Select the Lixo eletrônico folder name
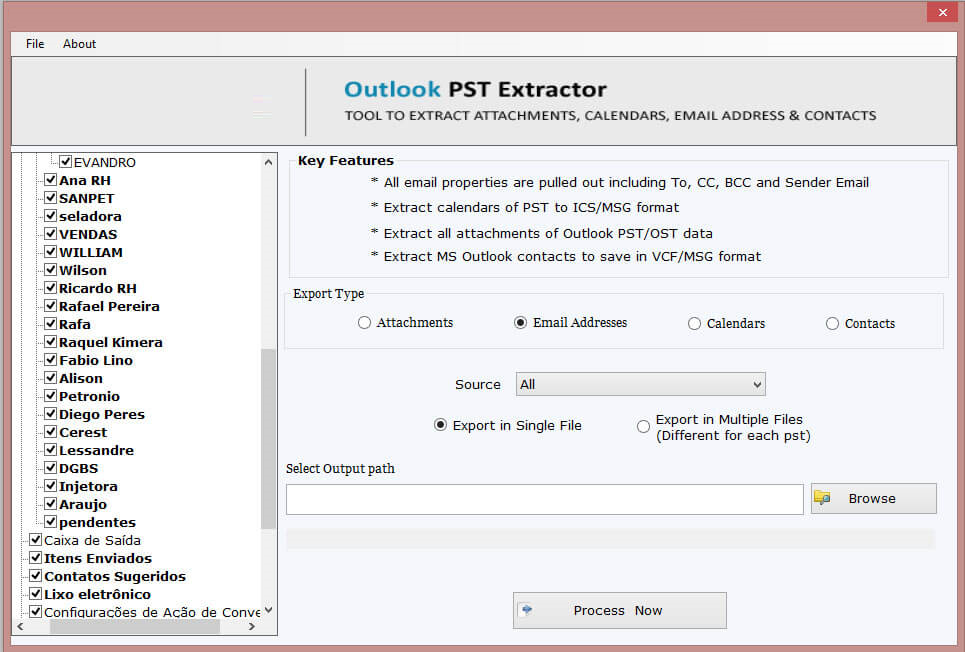 tap(97, 594)
